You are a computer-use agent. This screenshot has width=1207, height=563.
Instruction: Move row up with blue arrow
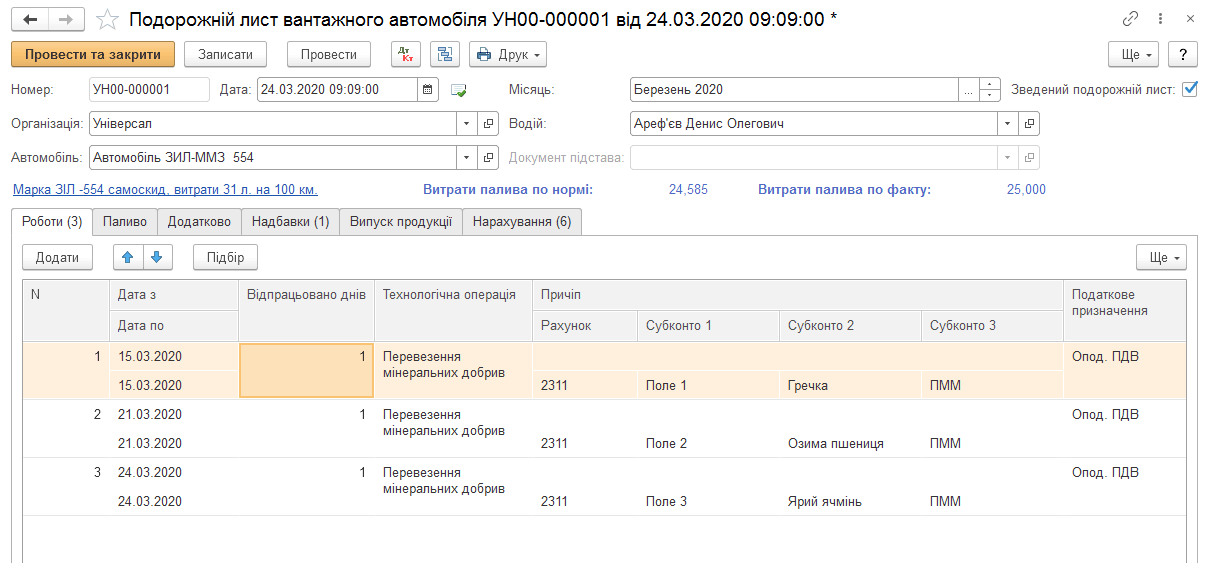coord(127,257)
